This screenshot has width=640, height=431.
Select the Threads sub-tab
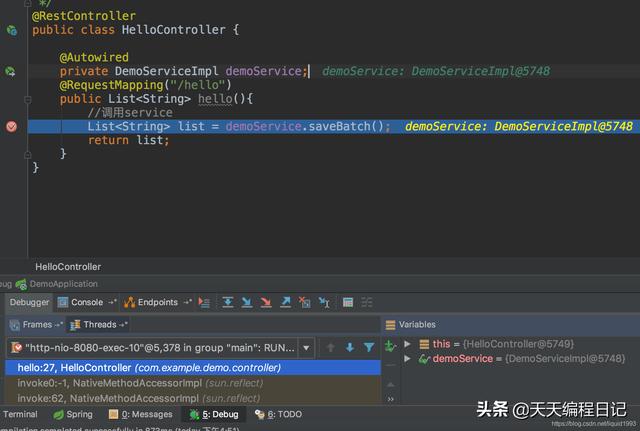[98, 325]
